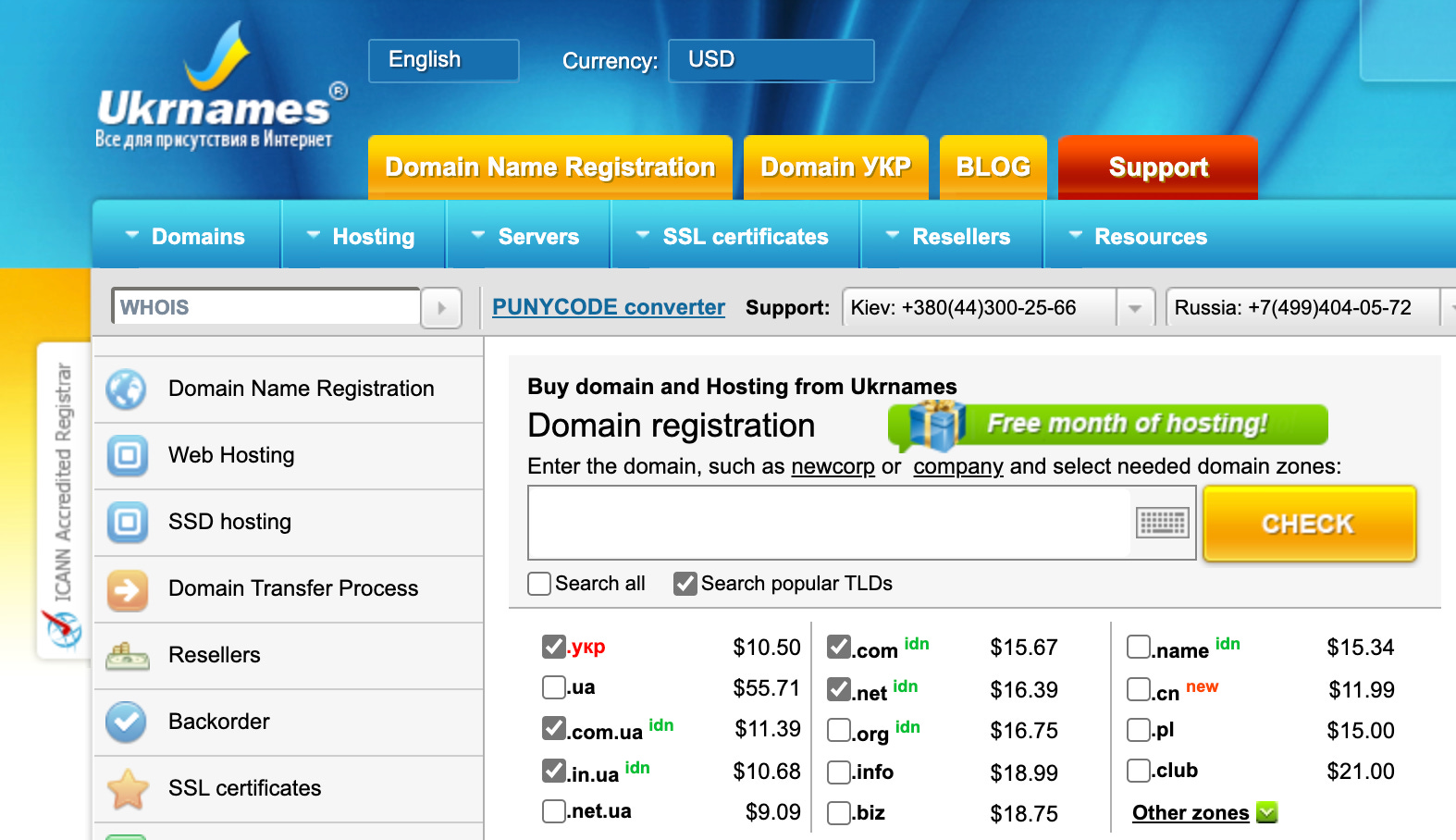1456x840 pixels.
Task: Uncheck the .com domain zone
Action: [x=839, y=647]
